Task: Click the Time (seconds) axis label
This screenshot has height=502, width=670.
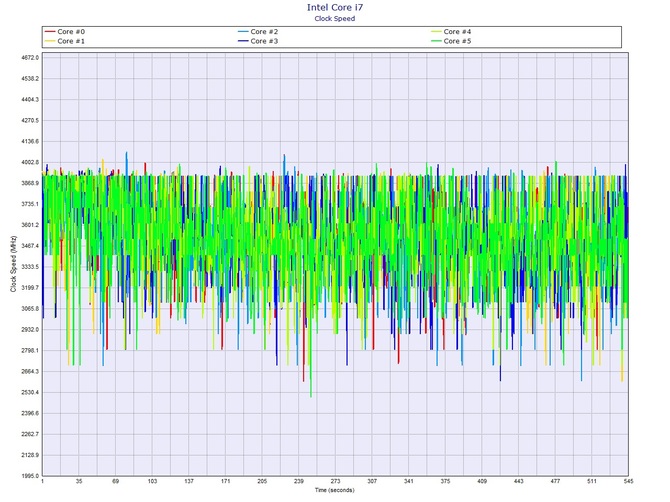Action: tap(335, 491)
